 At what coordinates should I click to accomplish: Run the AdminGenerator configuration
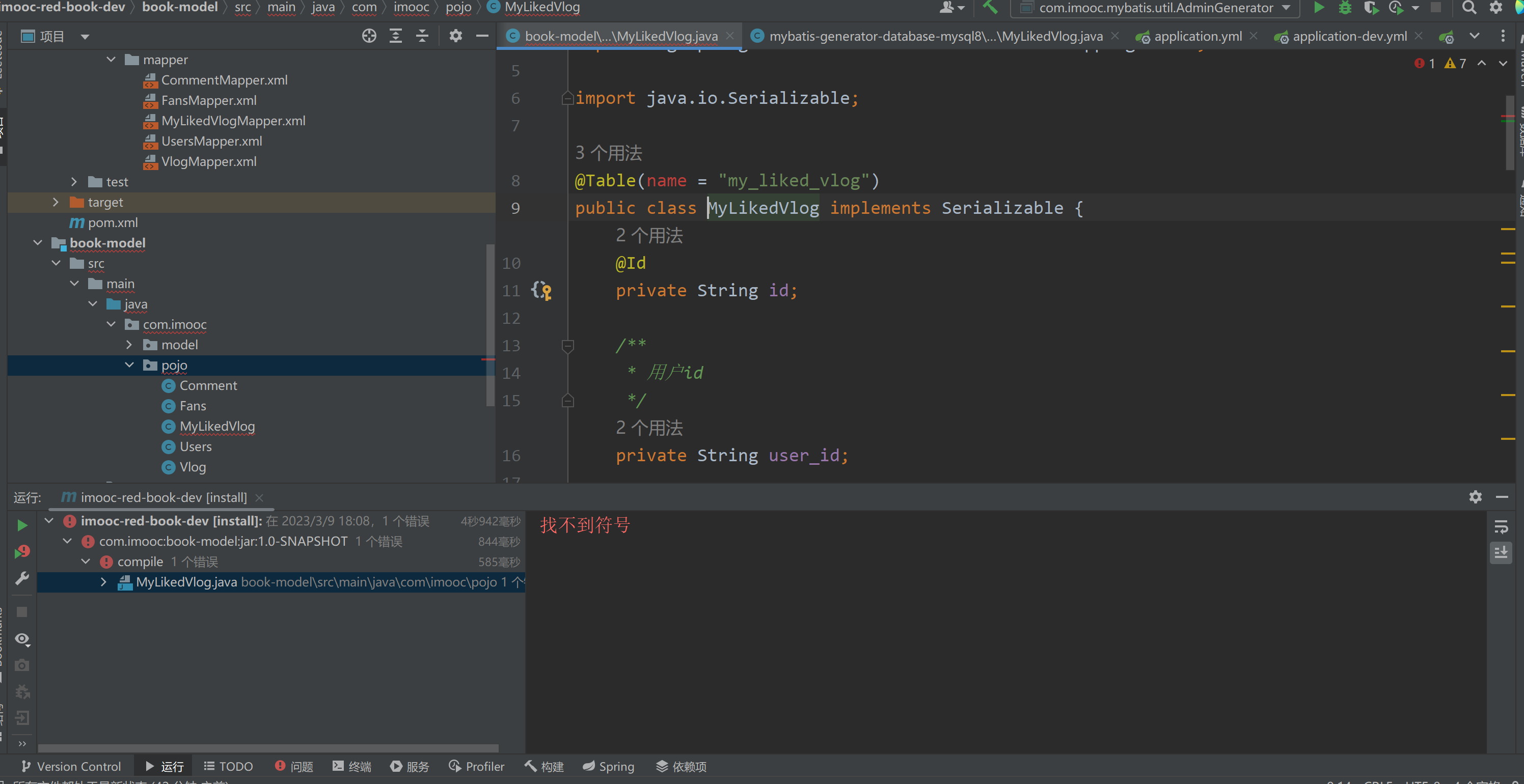pos(1319,8)
